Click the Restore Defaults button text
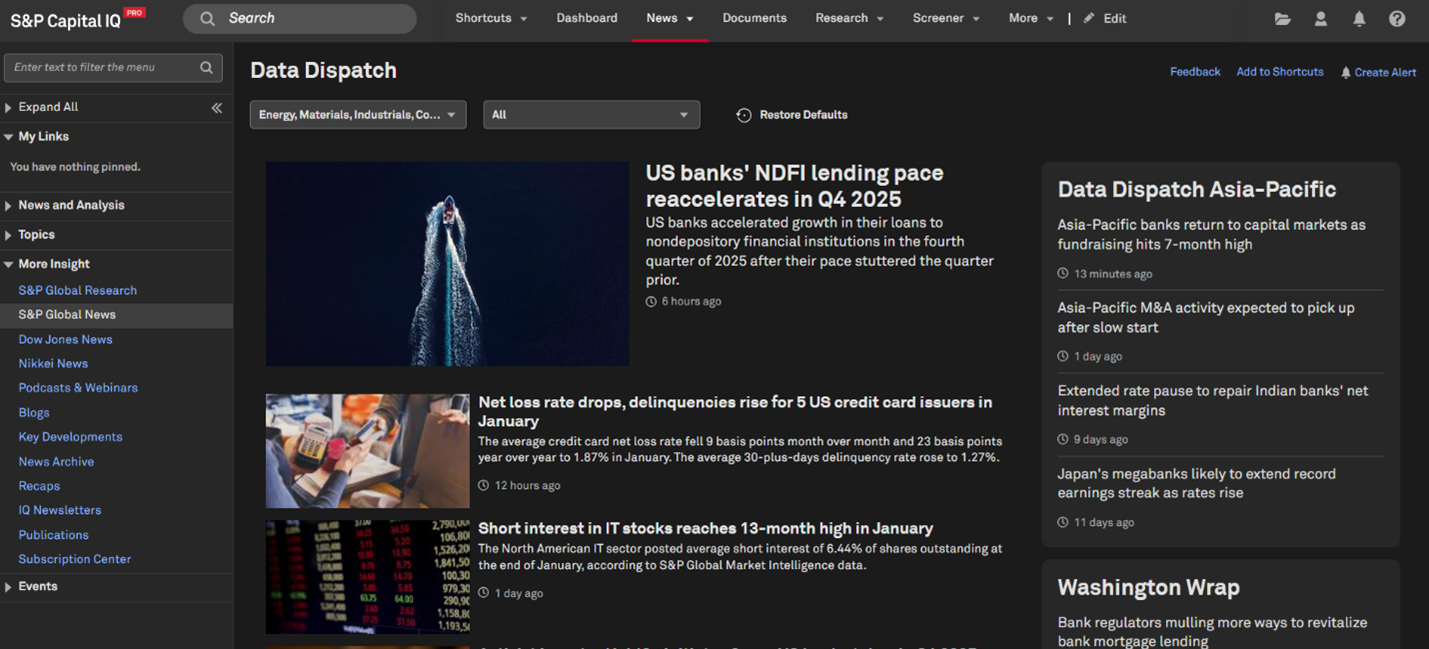Image resolution: width=1429 pixels, height=649 pixels. tap(803, 115)
